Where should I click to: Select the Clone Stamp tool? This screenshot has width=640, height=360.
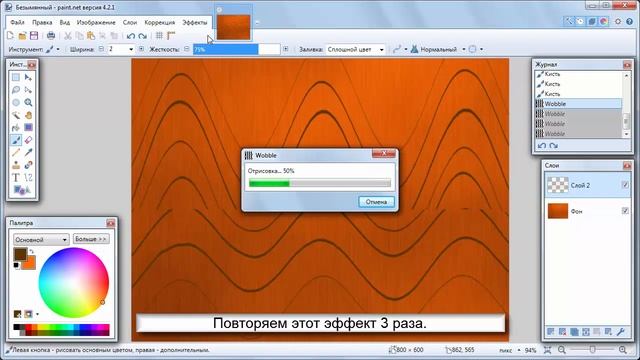tap(16, 165)
